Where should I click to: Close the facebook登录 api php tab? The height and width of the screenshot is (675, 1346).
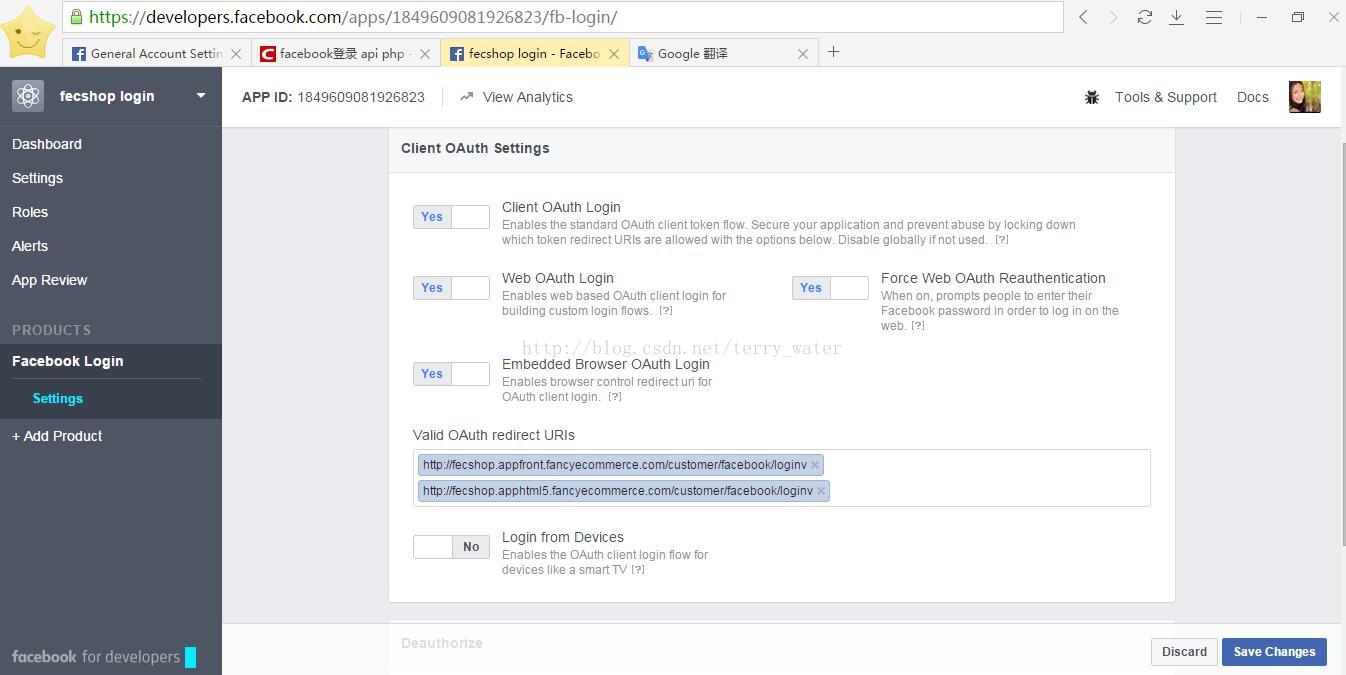click(424, 54)
